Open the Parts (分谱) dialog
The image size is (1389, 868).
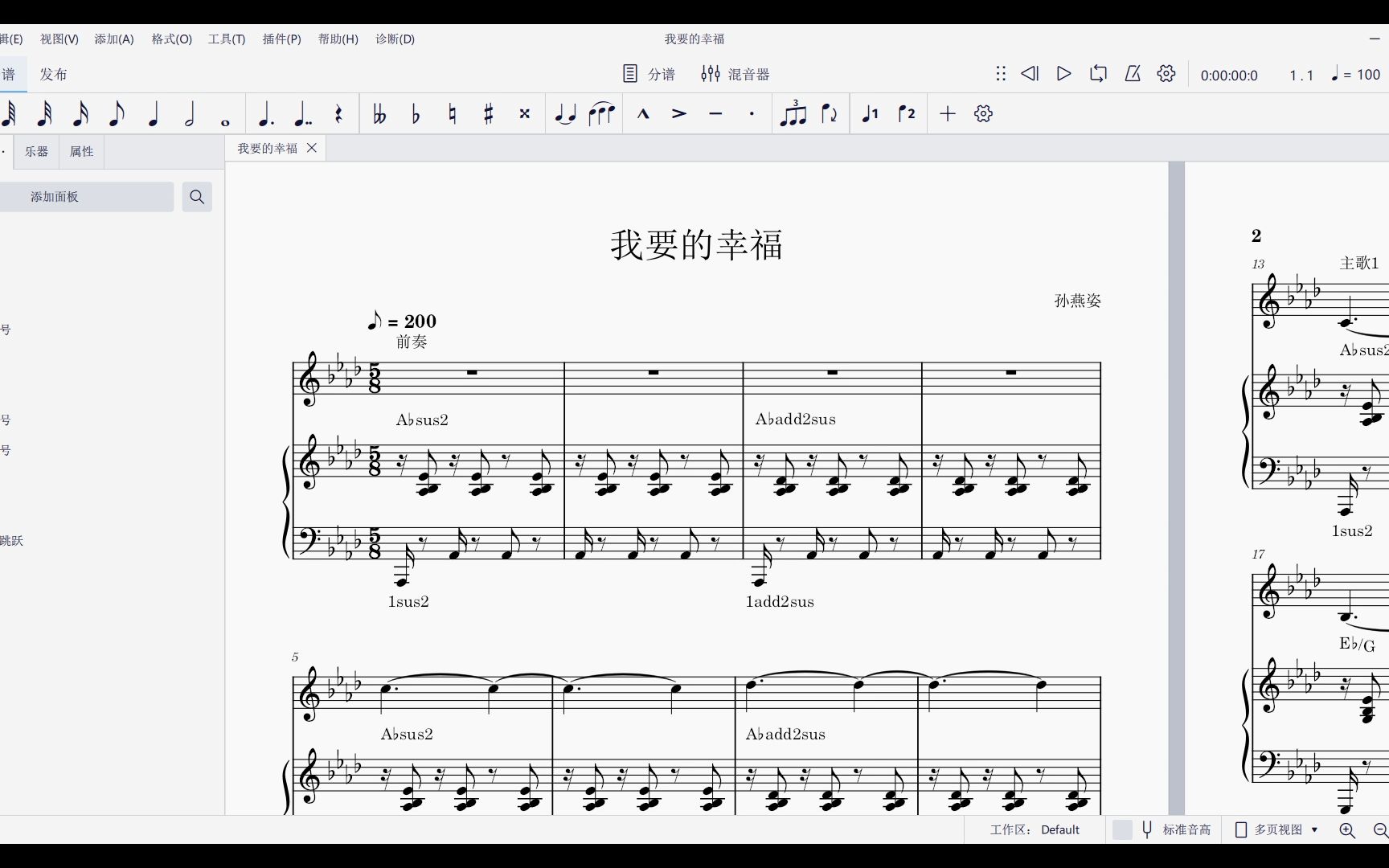point(649,74)
